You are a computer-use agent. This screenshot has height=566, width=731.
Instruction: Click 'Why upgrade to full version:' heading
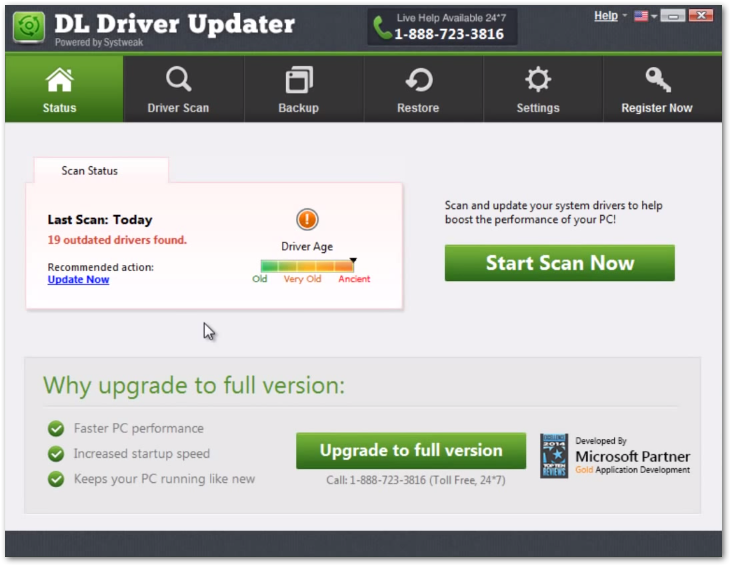194,386
